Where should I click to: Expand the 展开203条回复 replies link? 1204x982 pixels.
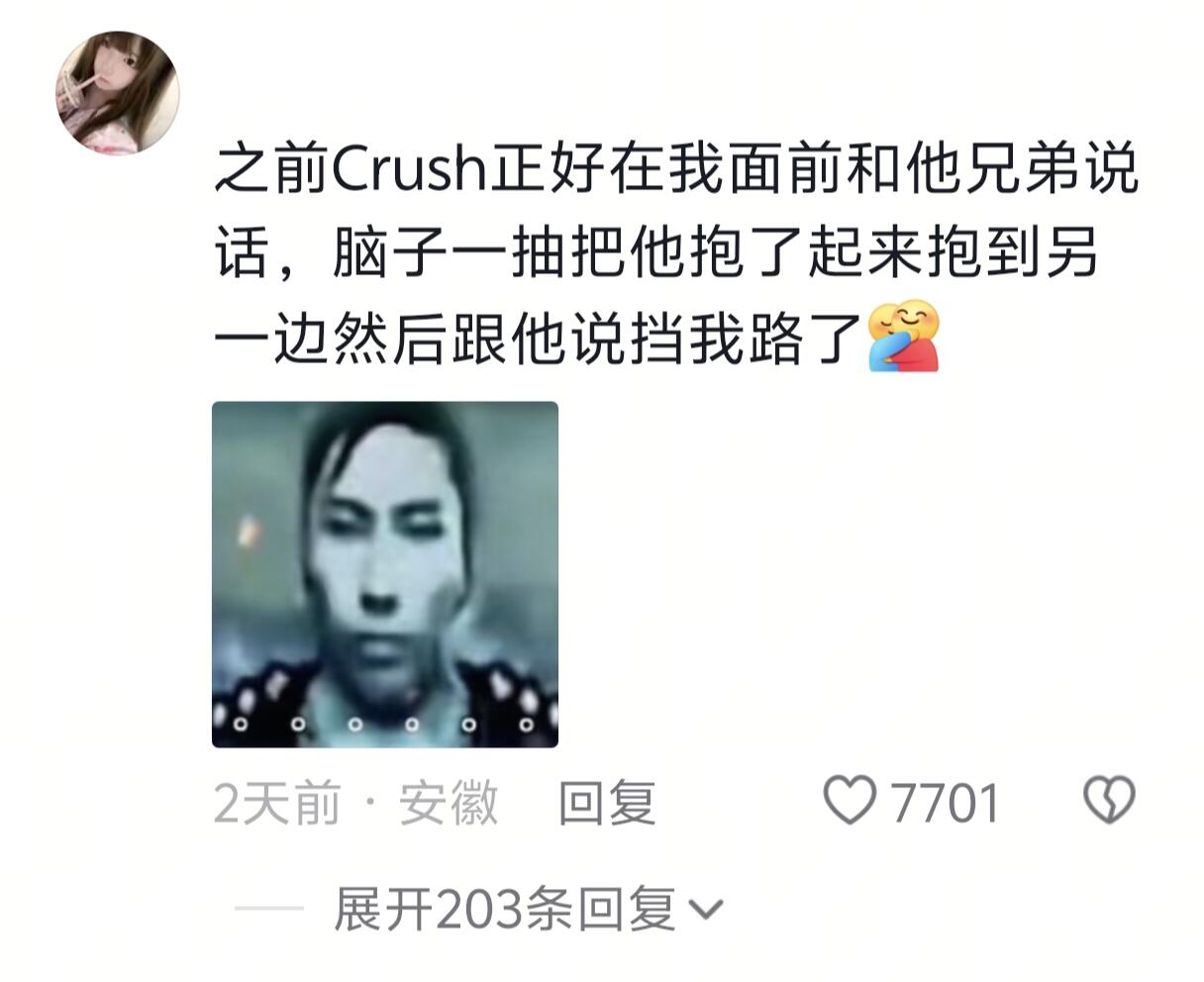pyautogui.click(x=529, y=908)
